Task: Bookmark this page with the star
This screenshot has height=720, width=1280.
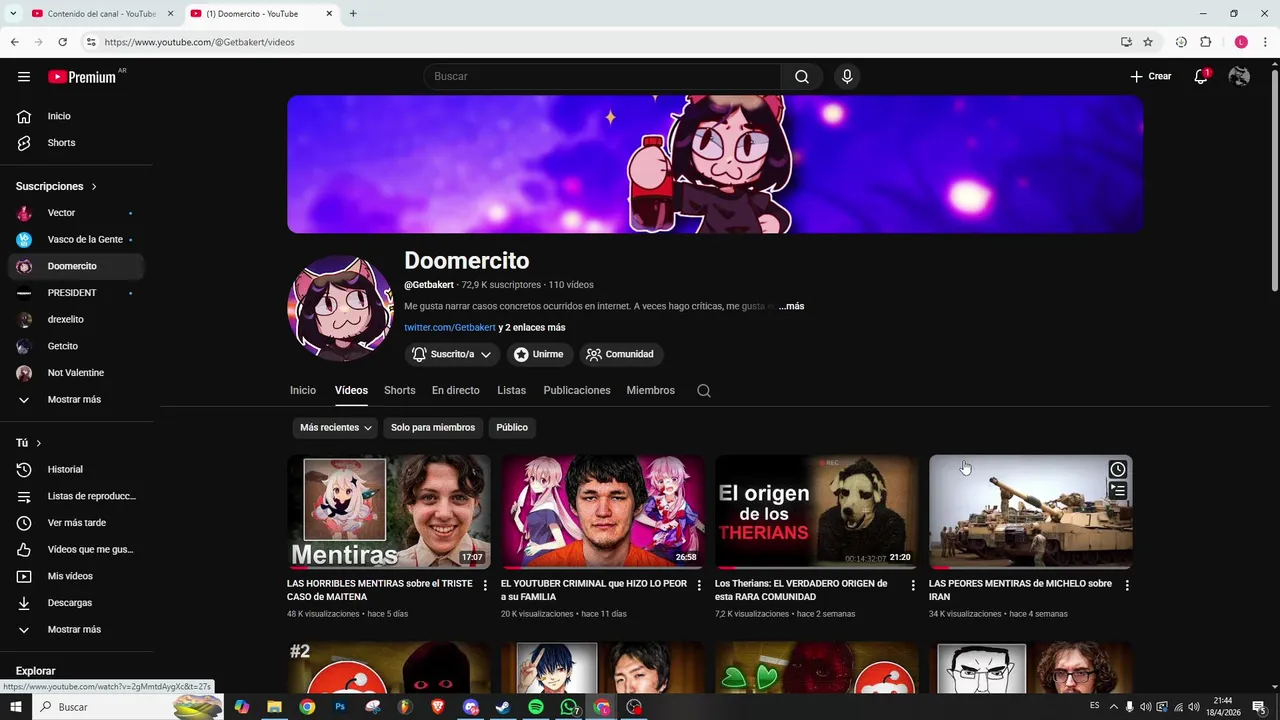Action: (x=1148, y=42)
